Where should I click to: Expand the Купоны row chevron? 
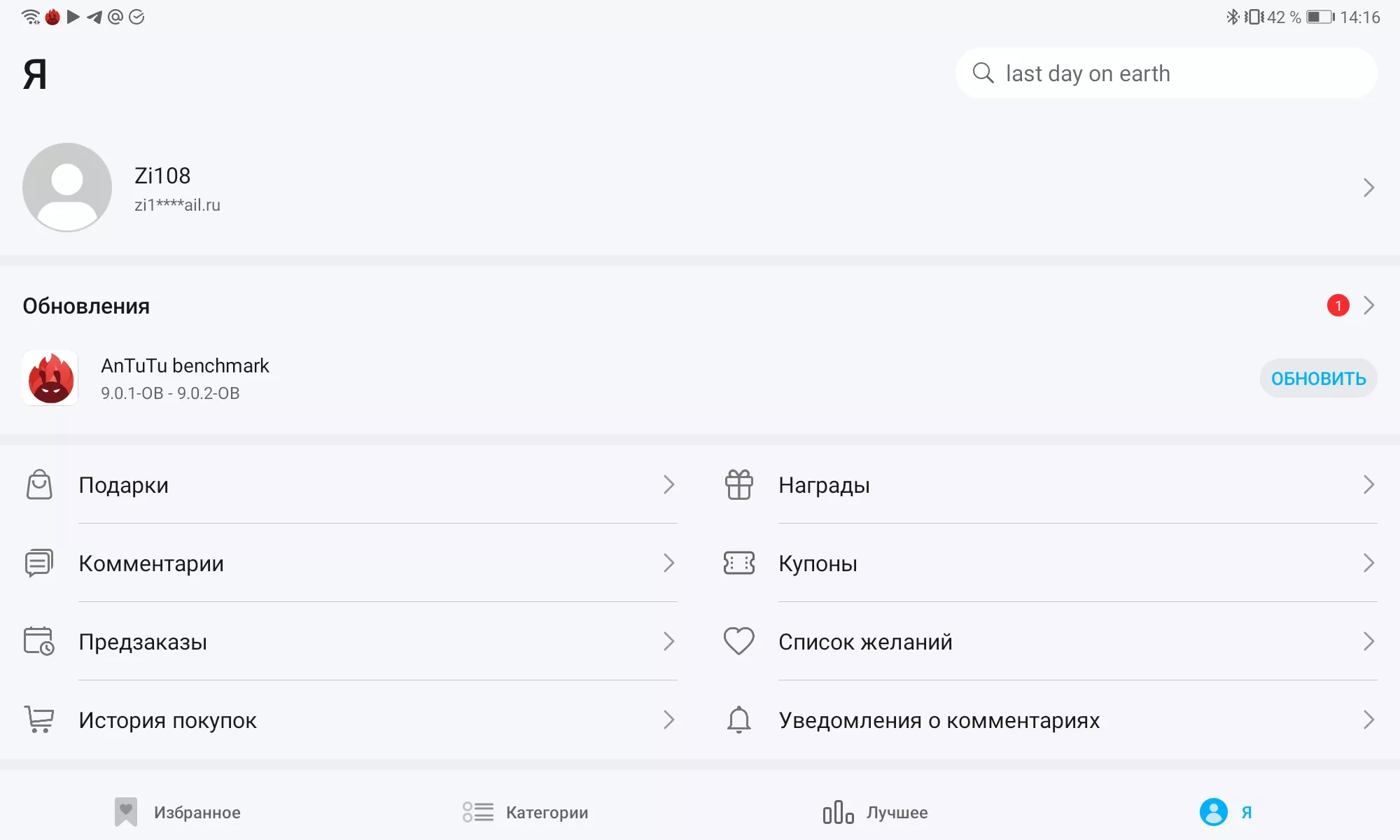pyautogui.click(x=1368, y=563)
